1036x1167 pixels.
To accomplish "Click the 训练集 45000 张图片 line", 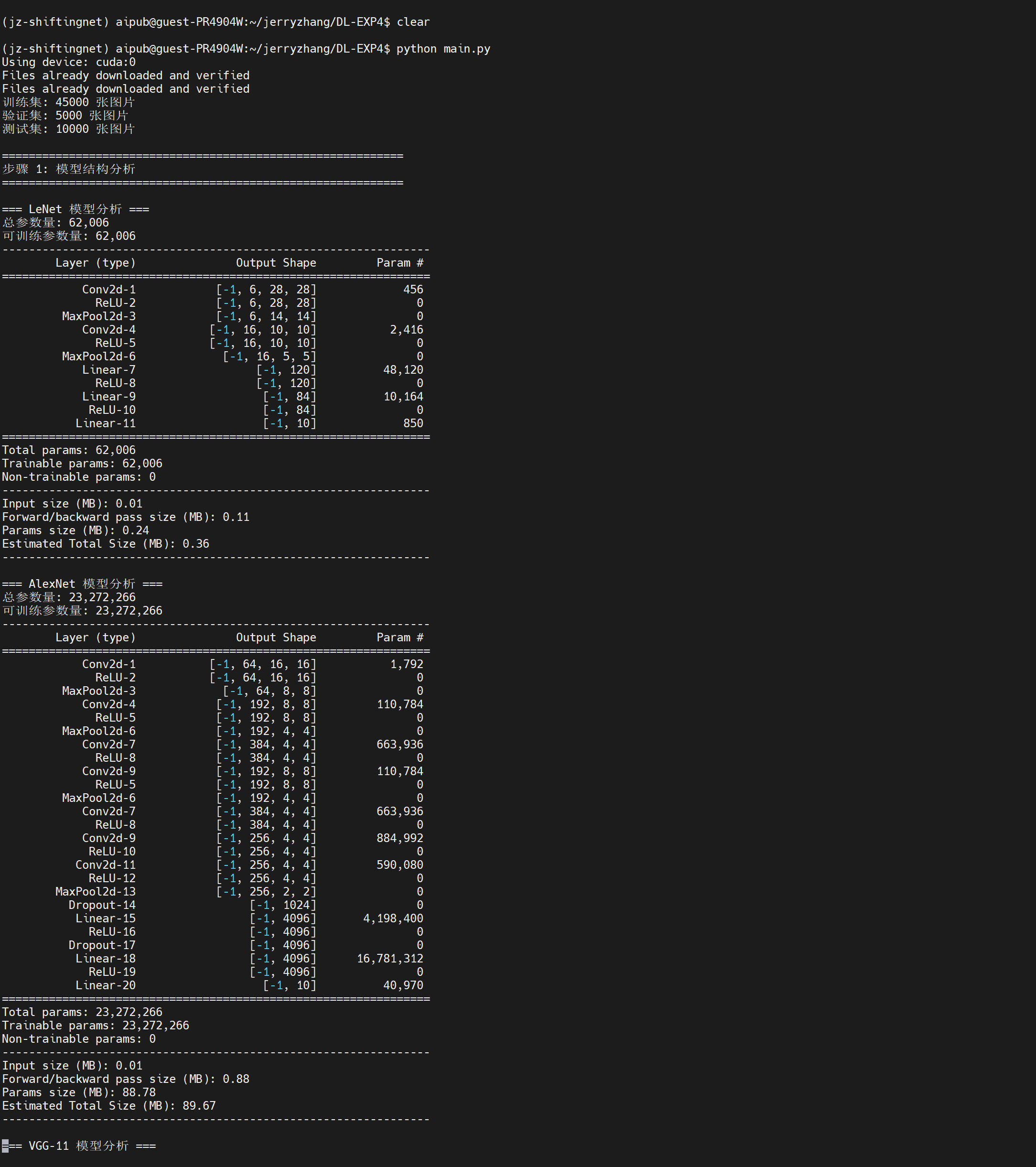I will pyautogui.click(x=68, y=102).
